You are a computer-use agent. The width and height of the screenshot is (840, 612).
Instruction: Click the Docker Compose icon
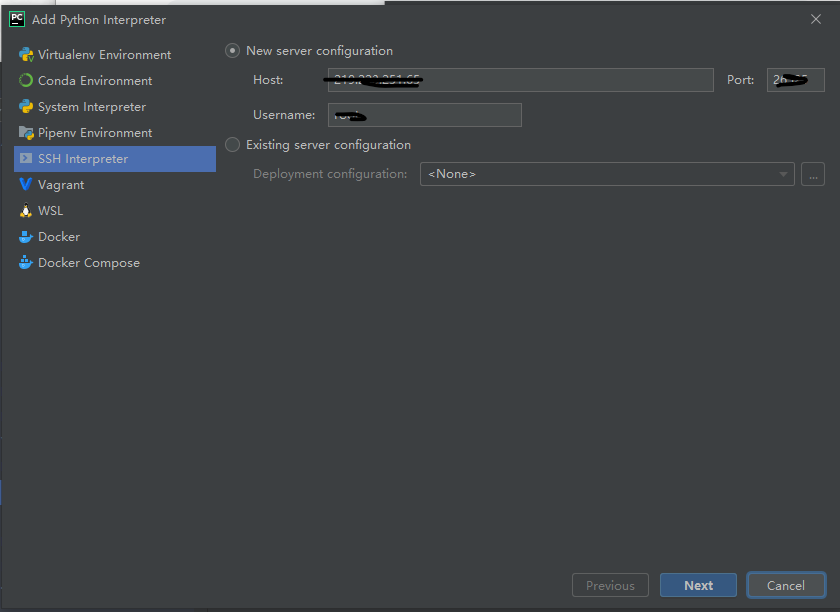coord(26,263)
